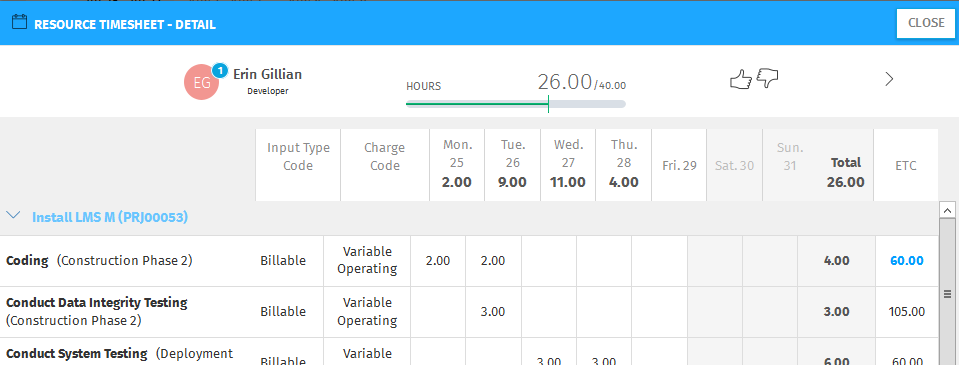Close the Resource Timesheet detail panel
The image size is (959, 368).
click(x=926, y=23)
